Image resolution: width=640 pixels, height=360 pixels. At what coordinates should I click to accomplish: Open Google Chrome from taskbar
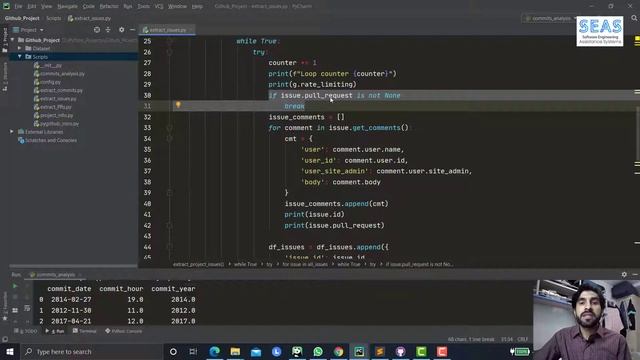click(338, 351)
